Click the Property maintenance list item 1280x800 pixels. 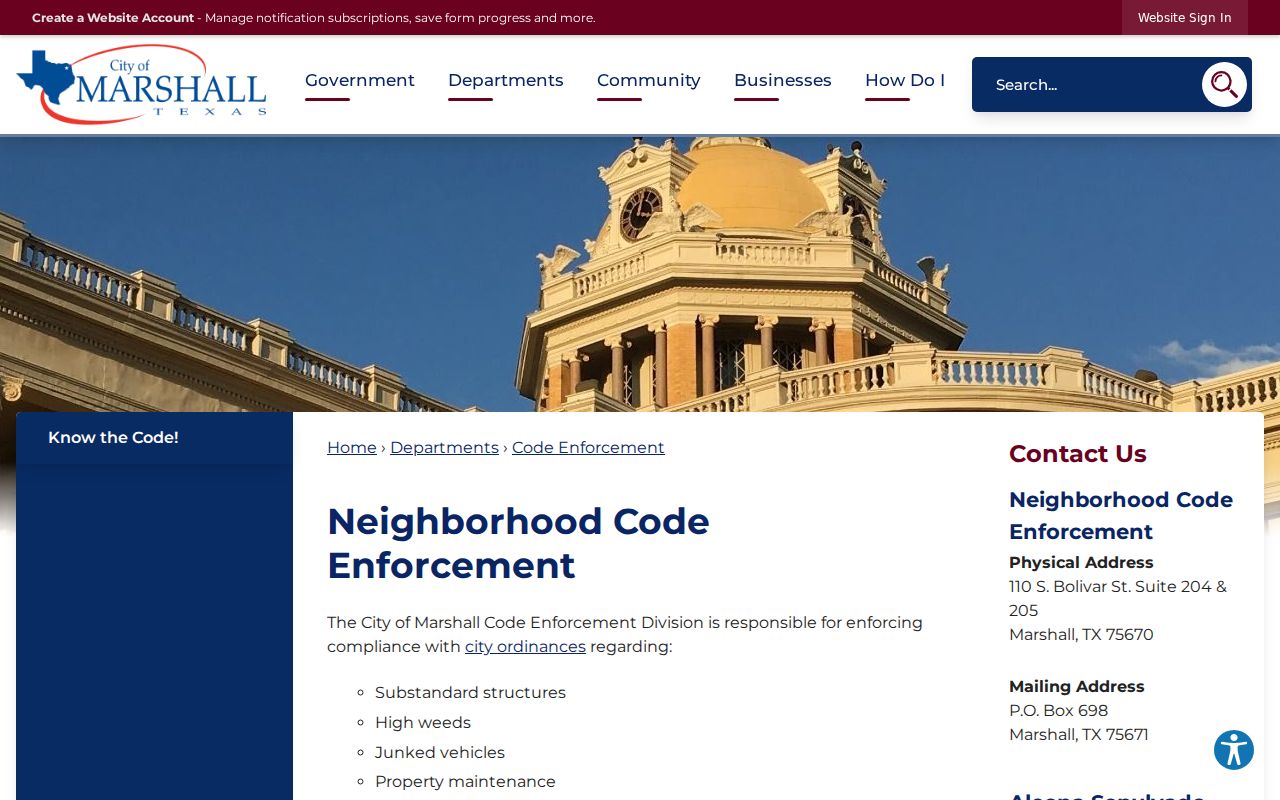click(x=465, y=782)
